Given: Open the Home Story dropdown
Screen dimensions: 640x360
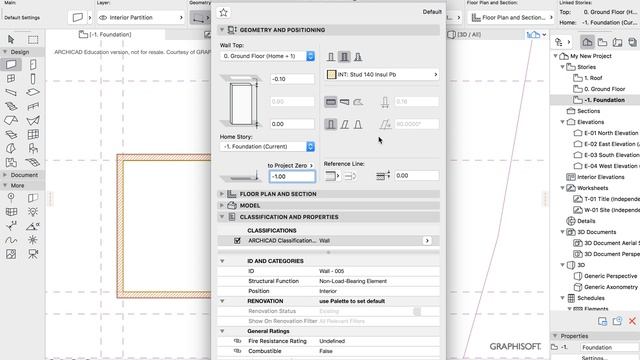Looking at the screenshot, I should pyautogui.click(x=267, y=147).
